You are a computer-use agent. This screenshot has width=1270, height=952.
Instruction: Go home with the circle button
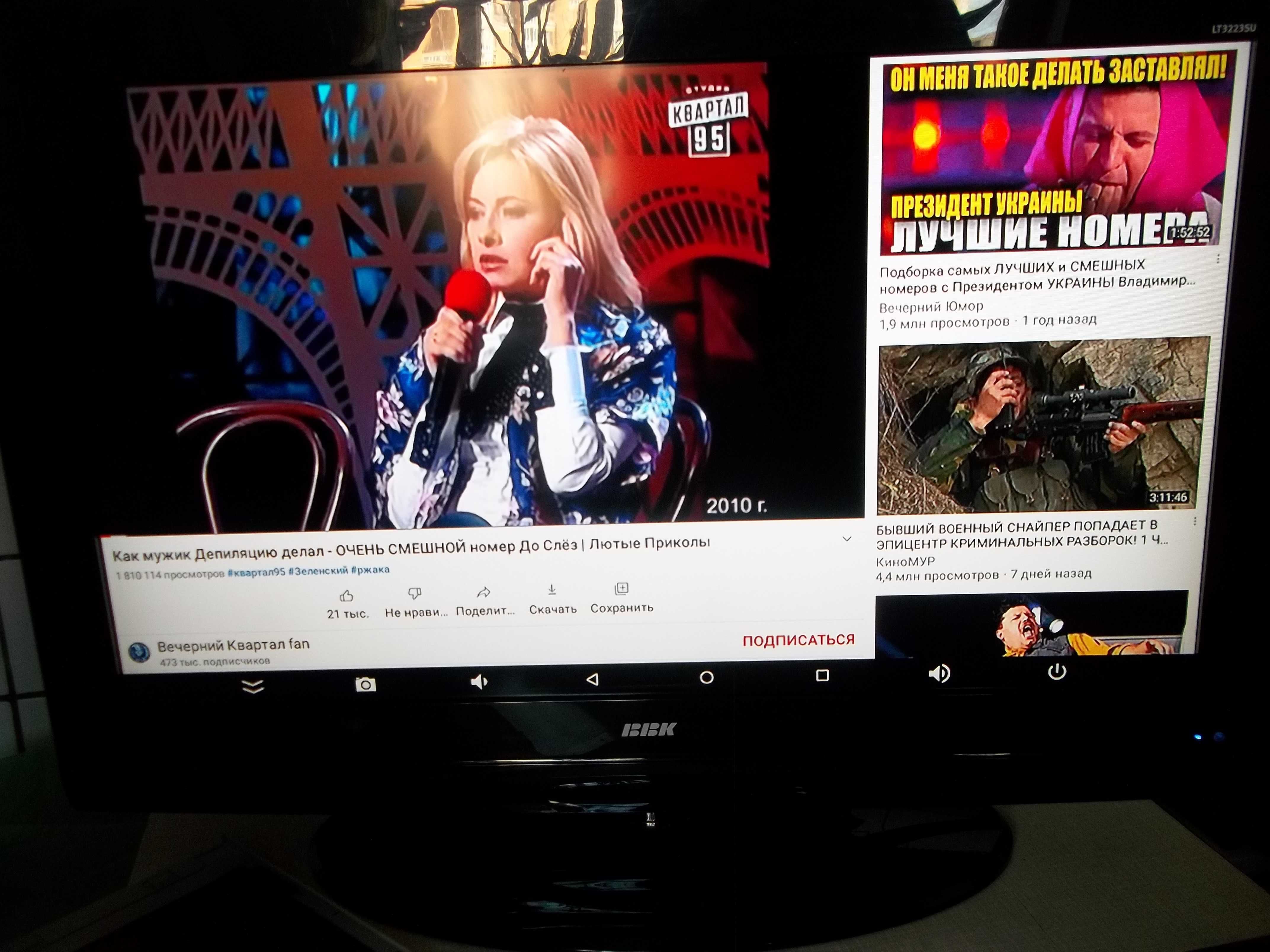[707, 678]
